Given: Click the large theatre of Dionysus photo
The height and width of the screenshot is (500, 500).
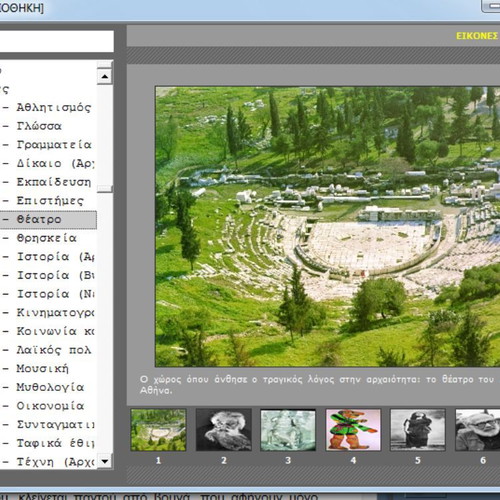Looking at the screenshot, I should [x=328, y=227].
